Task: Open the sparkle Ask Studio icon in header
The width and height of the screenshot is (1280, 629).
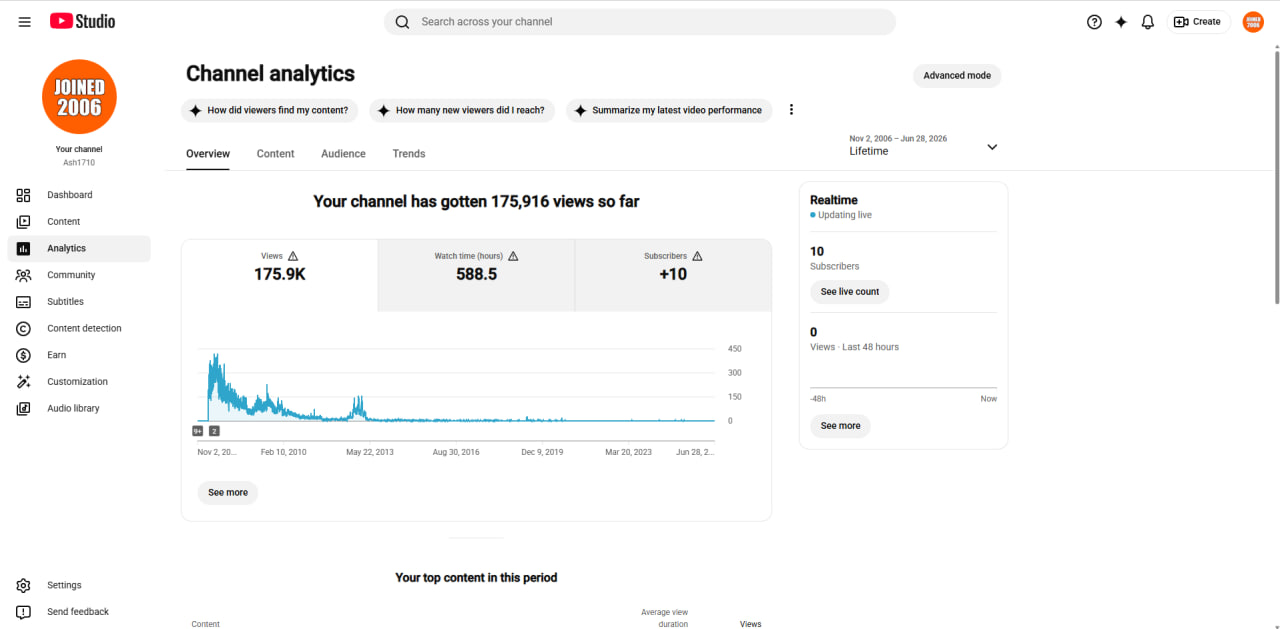Action: (x=1121, y=22)
